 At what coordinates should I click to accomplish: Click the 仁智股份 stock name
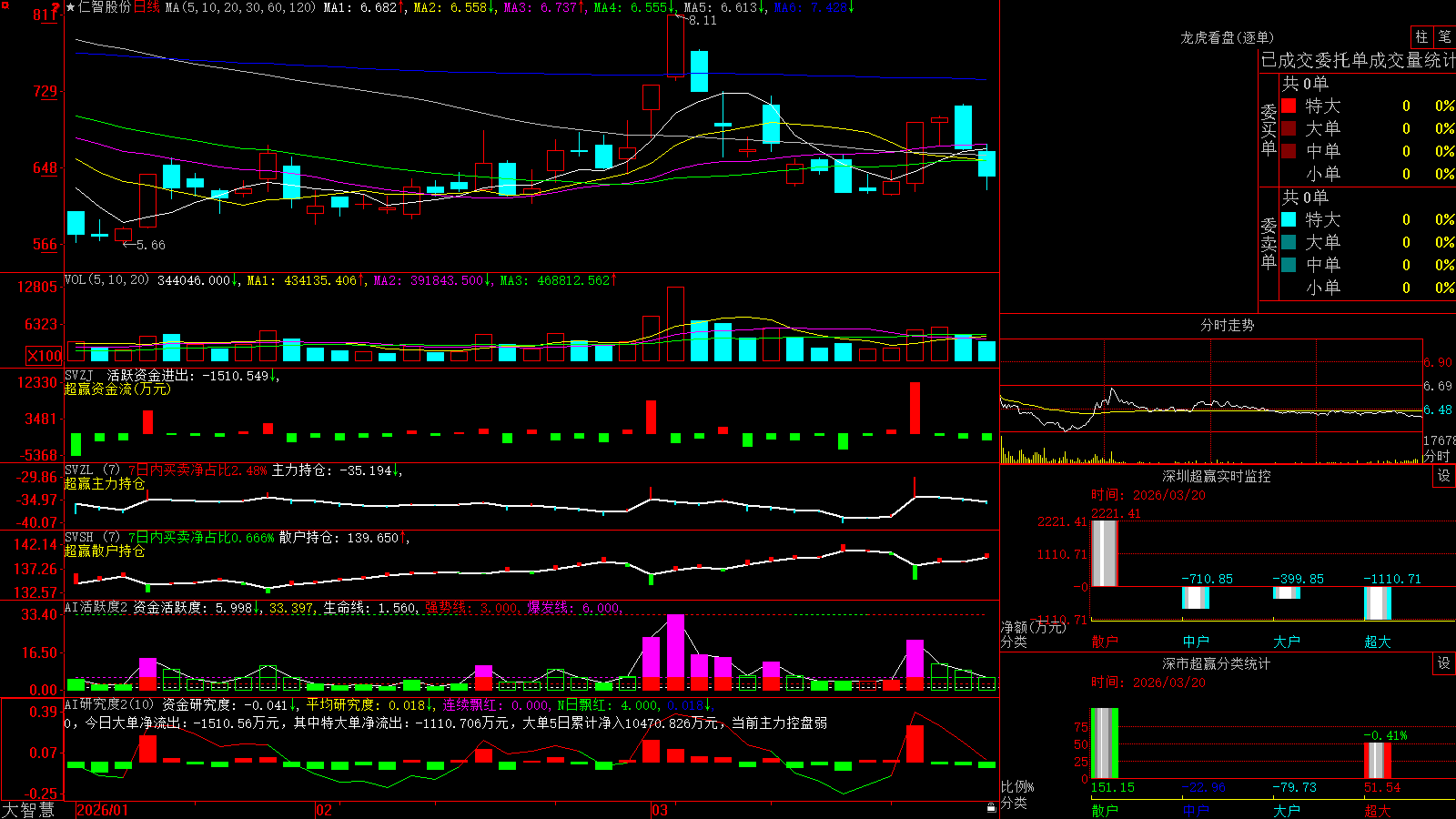point(105,7)
